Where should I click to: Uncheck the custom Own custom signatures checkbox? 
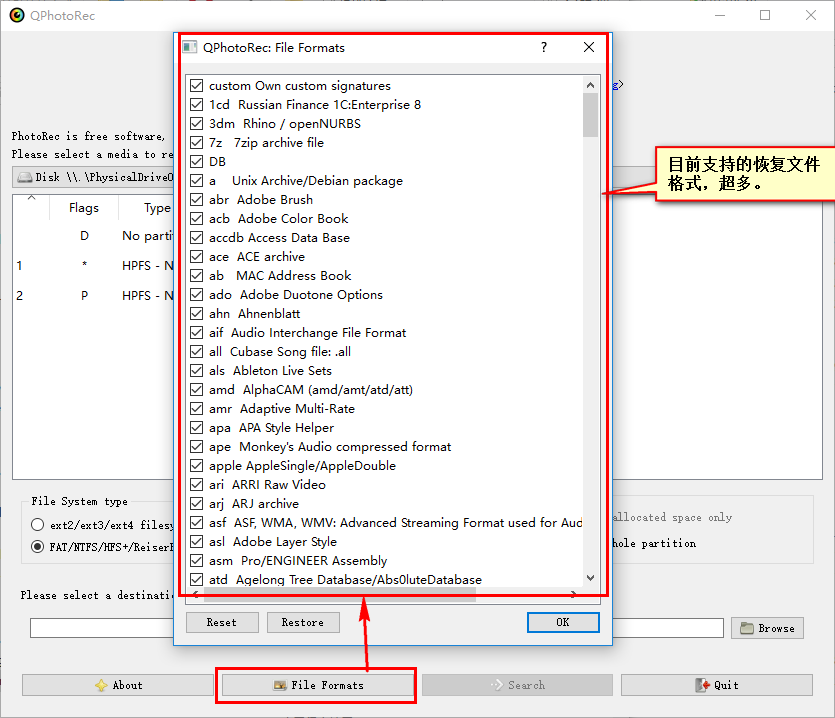click(197, 86)
